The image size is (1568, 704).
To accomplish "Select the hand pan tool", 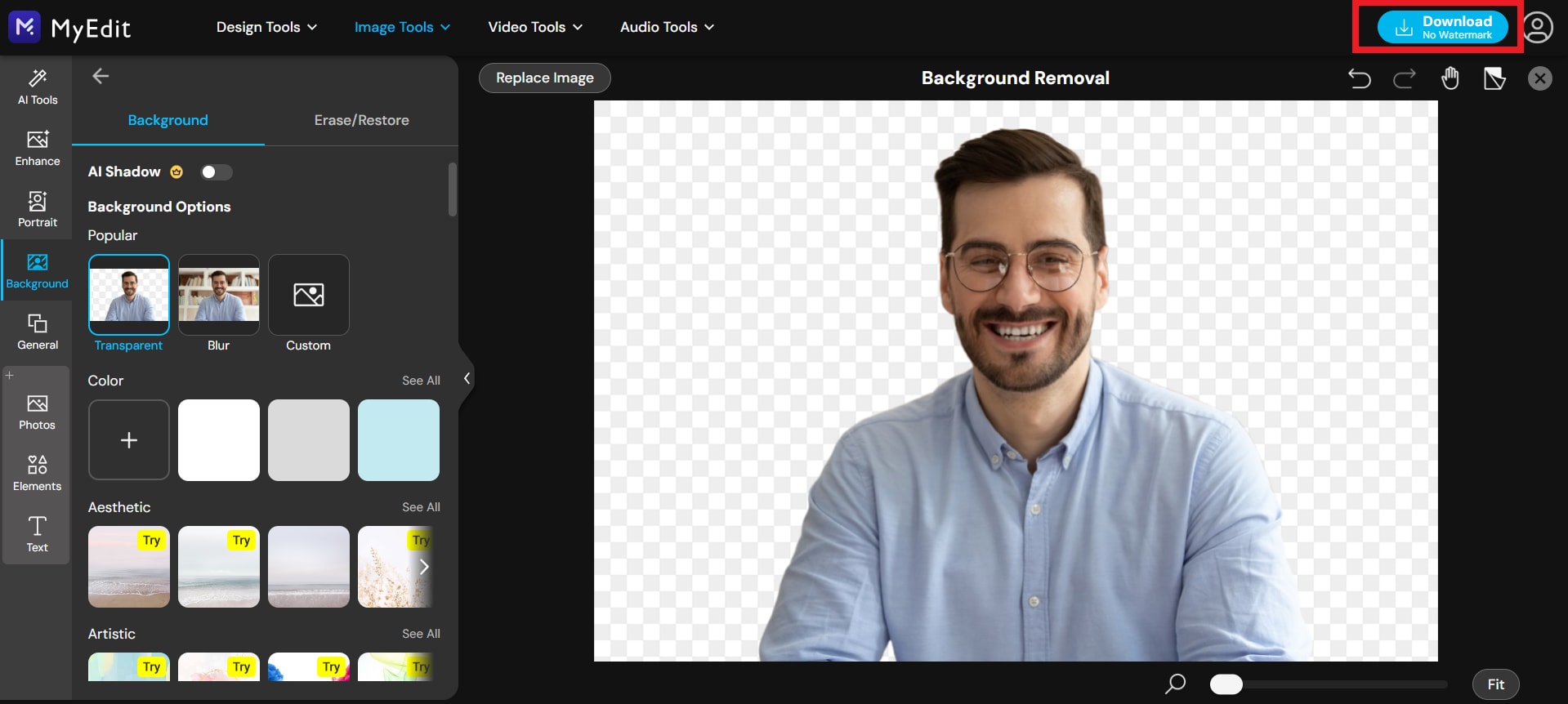I will (x=1450, y=78).
